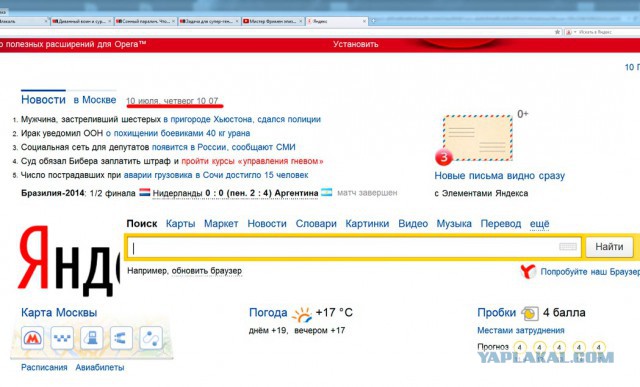Viewport: 640px width, 387px height.
Task: Click the magnet icon under Карта Москвы
Action: point(121,338)
